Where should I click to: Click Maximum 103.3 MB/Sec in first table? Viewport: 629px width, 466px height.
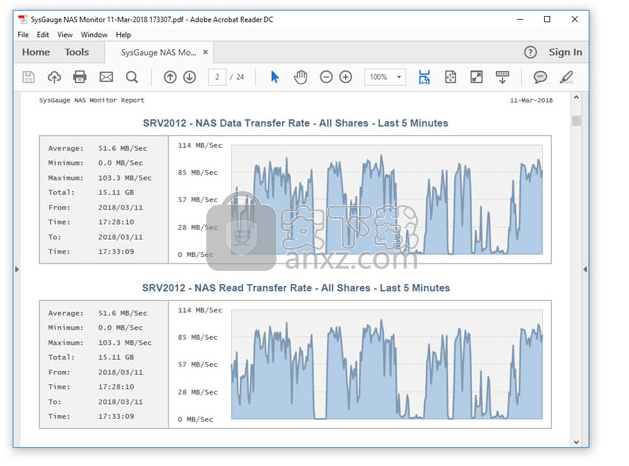pyautogui.click(x=100, y=178)
